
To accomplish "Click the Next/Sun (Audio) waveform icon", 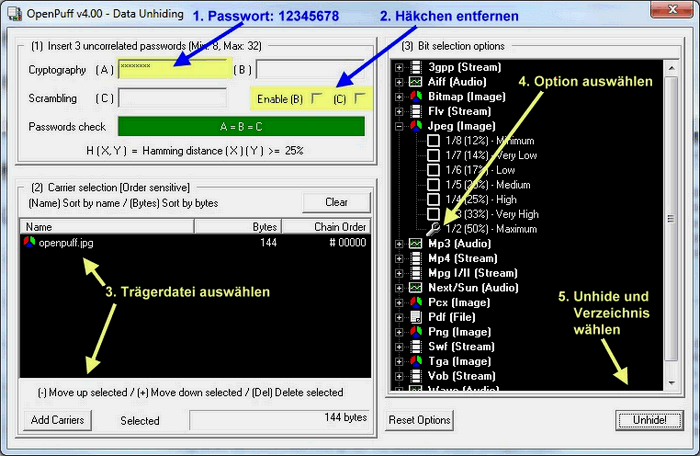I will click(x=416, y=288).
